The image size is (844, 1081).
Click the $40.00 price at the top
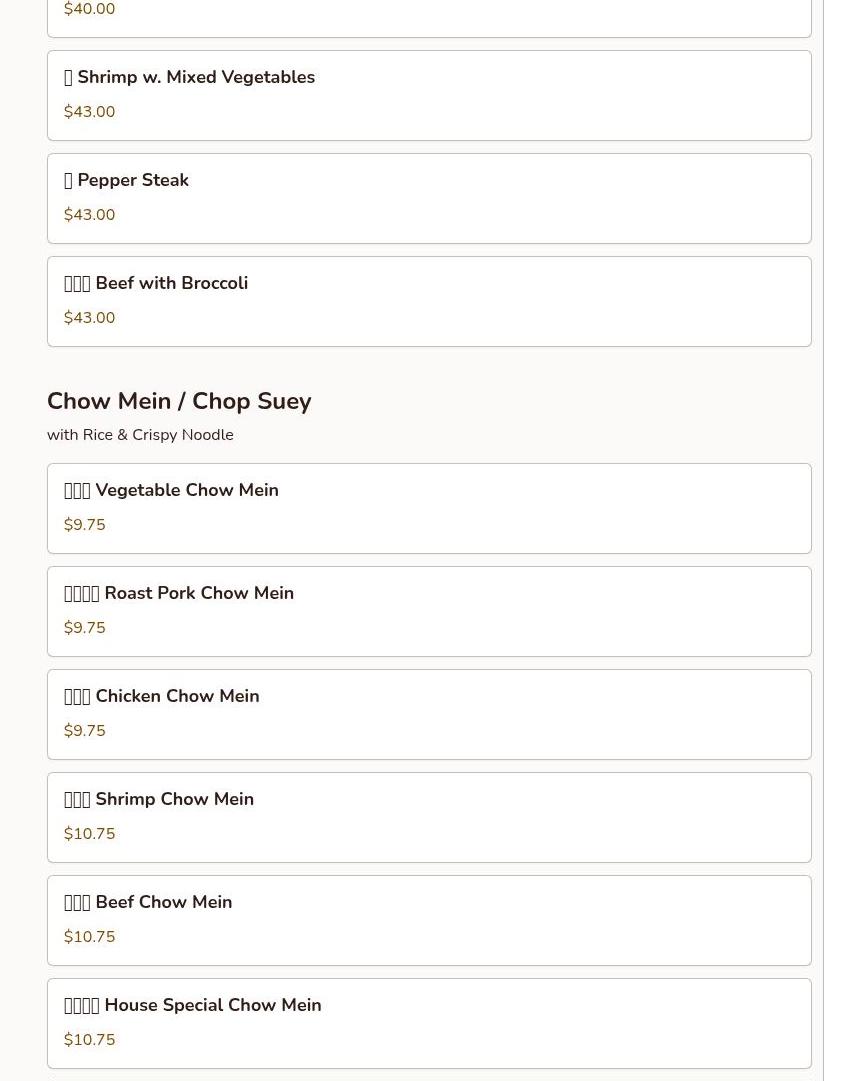89,10
